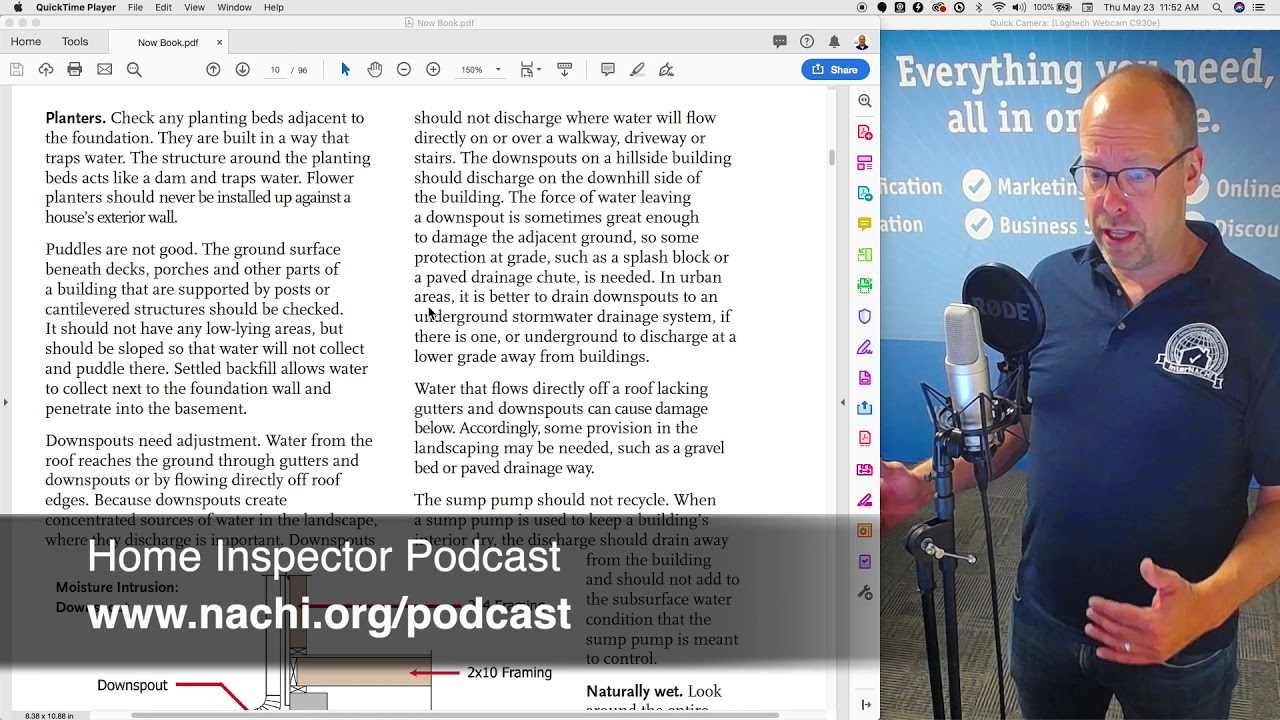Image resolution: width=1280 pixels, height=720 pixels.
Task: Open yellow Comment tool in right pane
Action: (x=865, y=224)
